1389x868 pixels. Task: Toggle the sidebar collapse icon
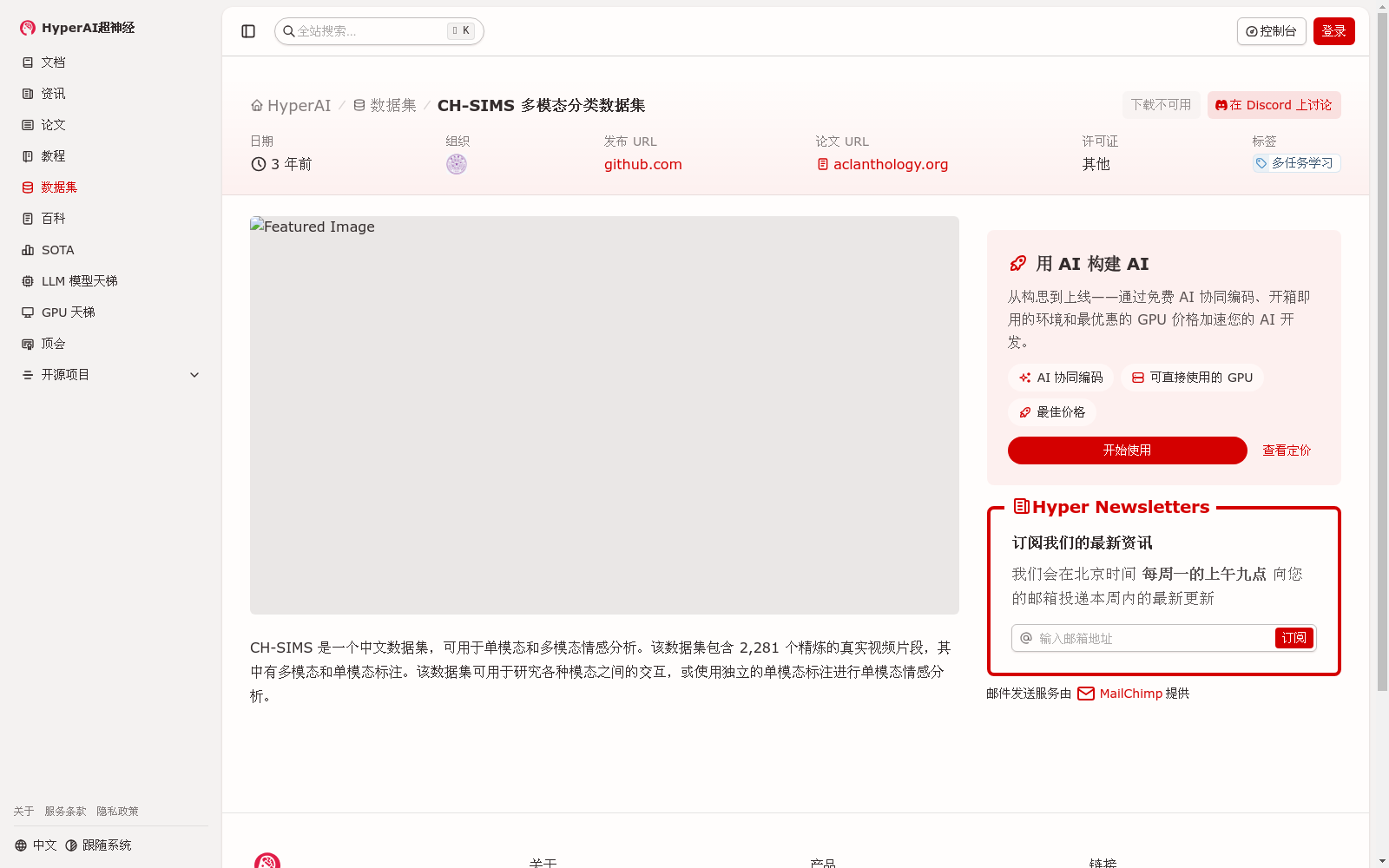[x=248, y=31]
